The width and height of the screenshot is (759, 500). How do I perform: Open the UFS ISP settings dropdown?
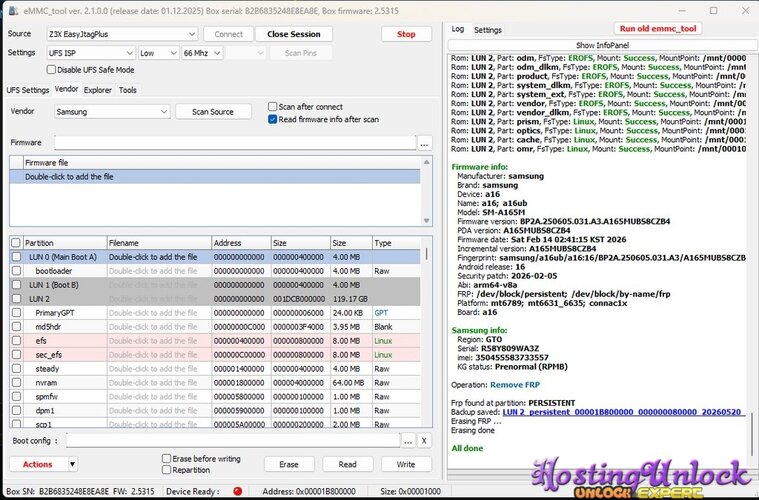coord(91,53)
